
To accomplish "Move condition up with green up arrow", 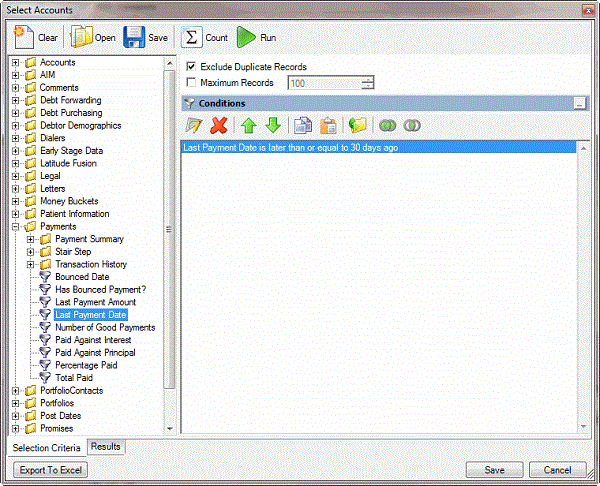I will point(249,125).
